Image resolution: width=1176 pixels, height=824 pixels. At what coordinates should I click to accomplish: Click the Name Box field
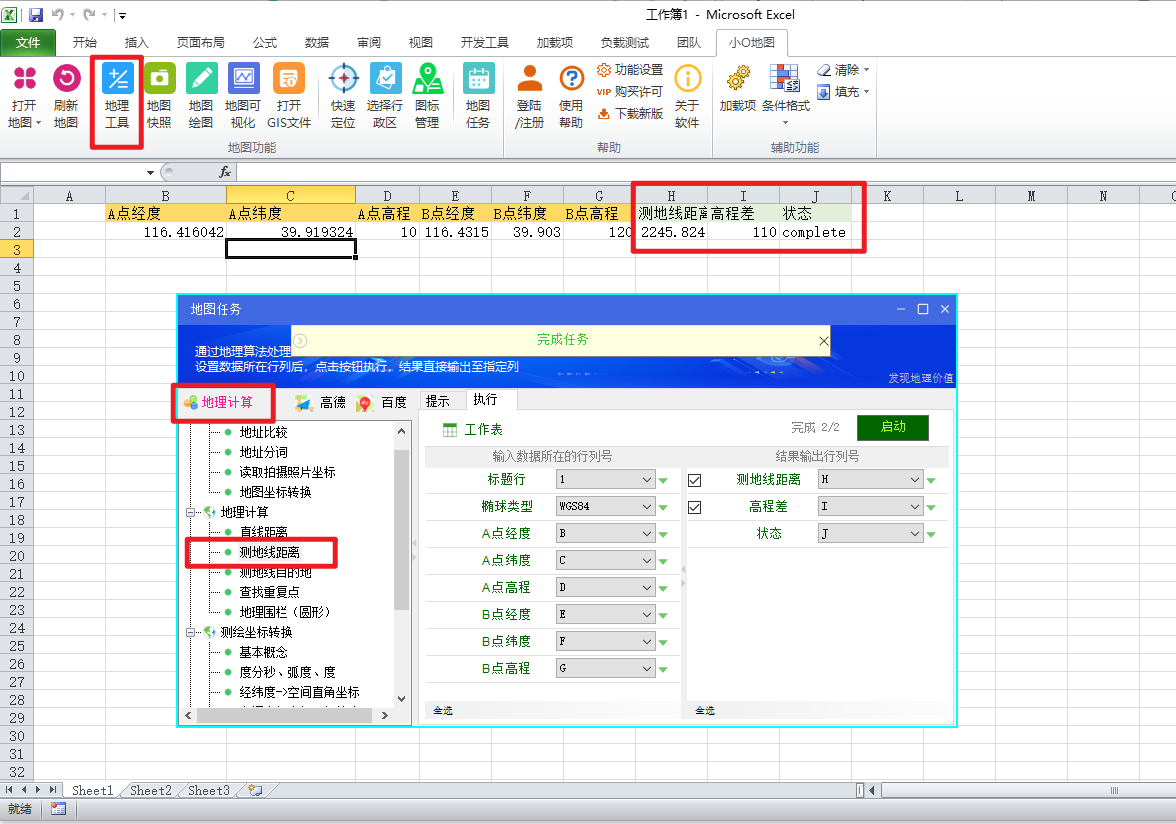click(78, 172)
